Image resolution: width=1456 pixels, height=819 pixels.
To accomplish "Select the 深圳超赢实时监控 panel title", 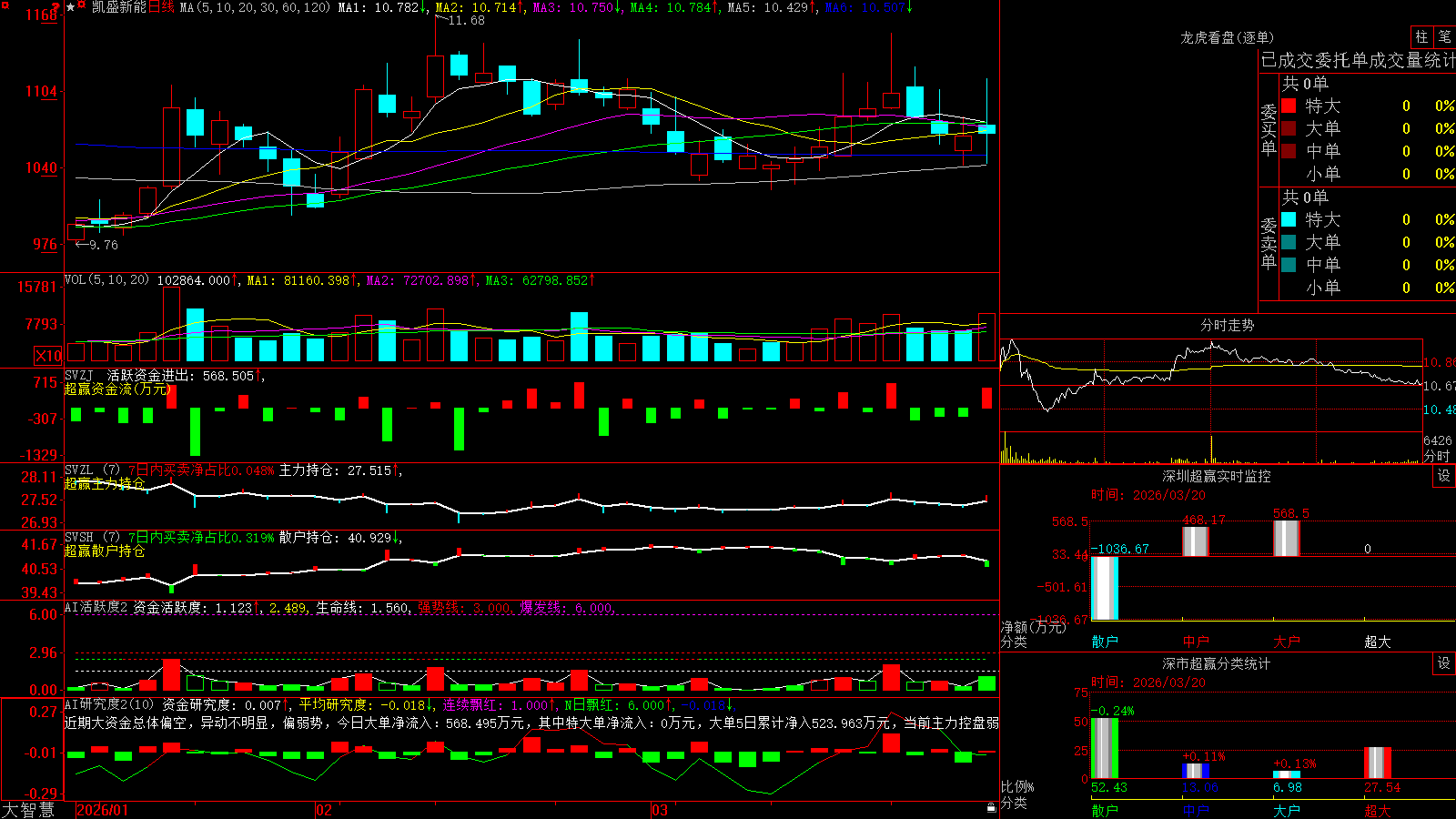I will pyautogui.click(x=1217, y=476).
